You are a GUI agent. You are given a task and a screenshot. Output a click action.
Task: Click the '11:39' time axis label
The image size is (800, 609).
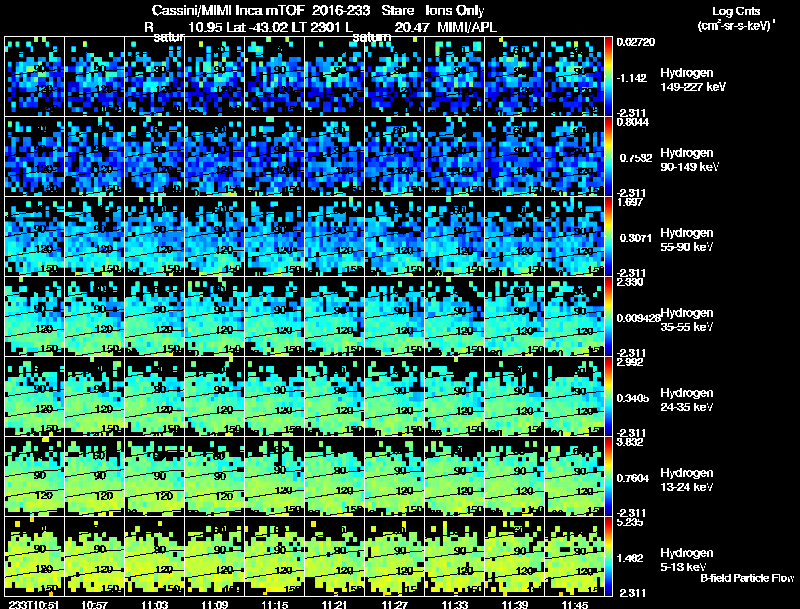click(515, 604)
